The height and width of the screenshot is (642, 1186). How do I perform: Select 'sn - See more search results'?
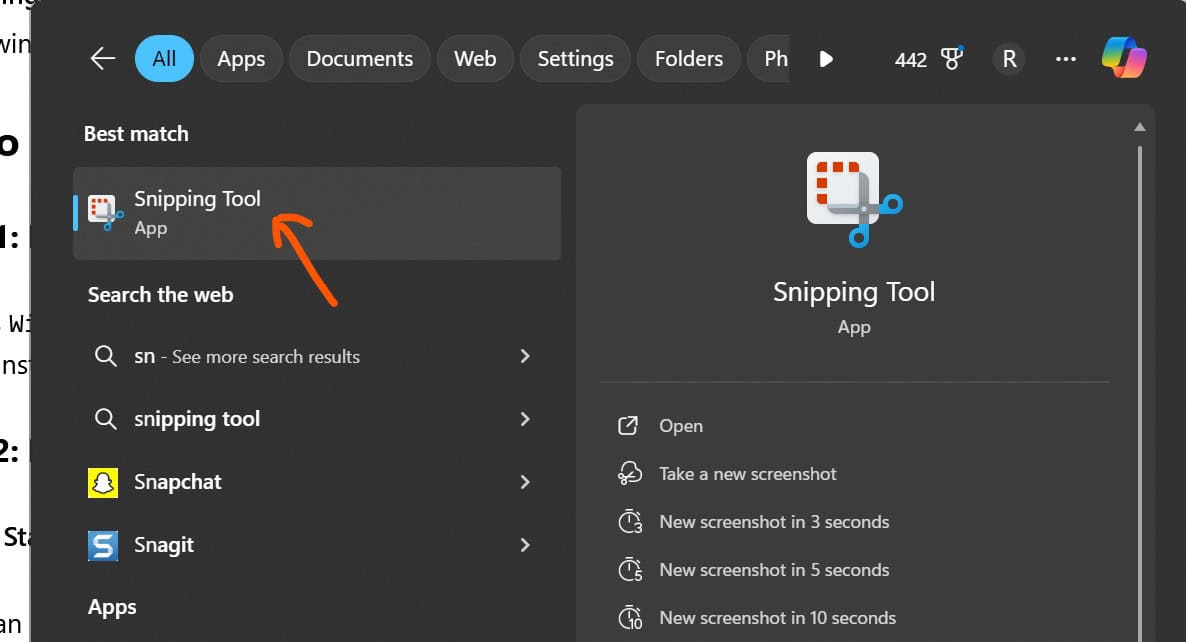point(247,356)
